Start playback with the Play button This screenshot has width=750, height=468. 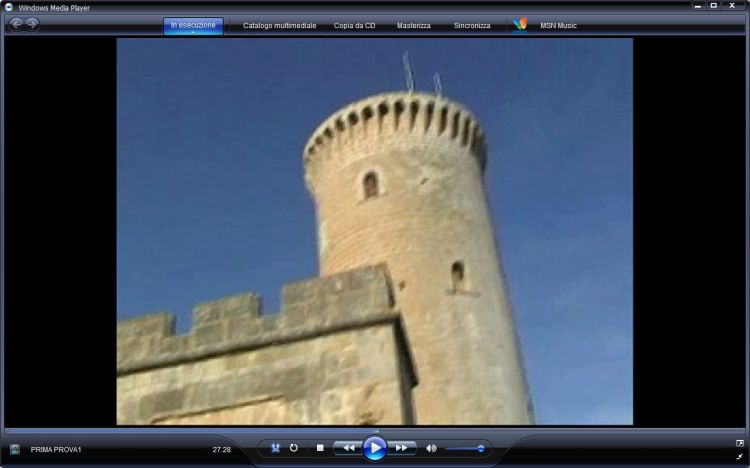[375, 448]
